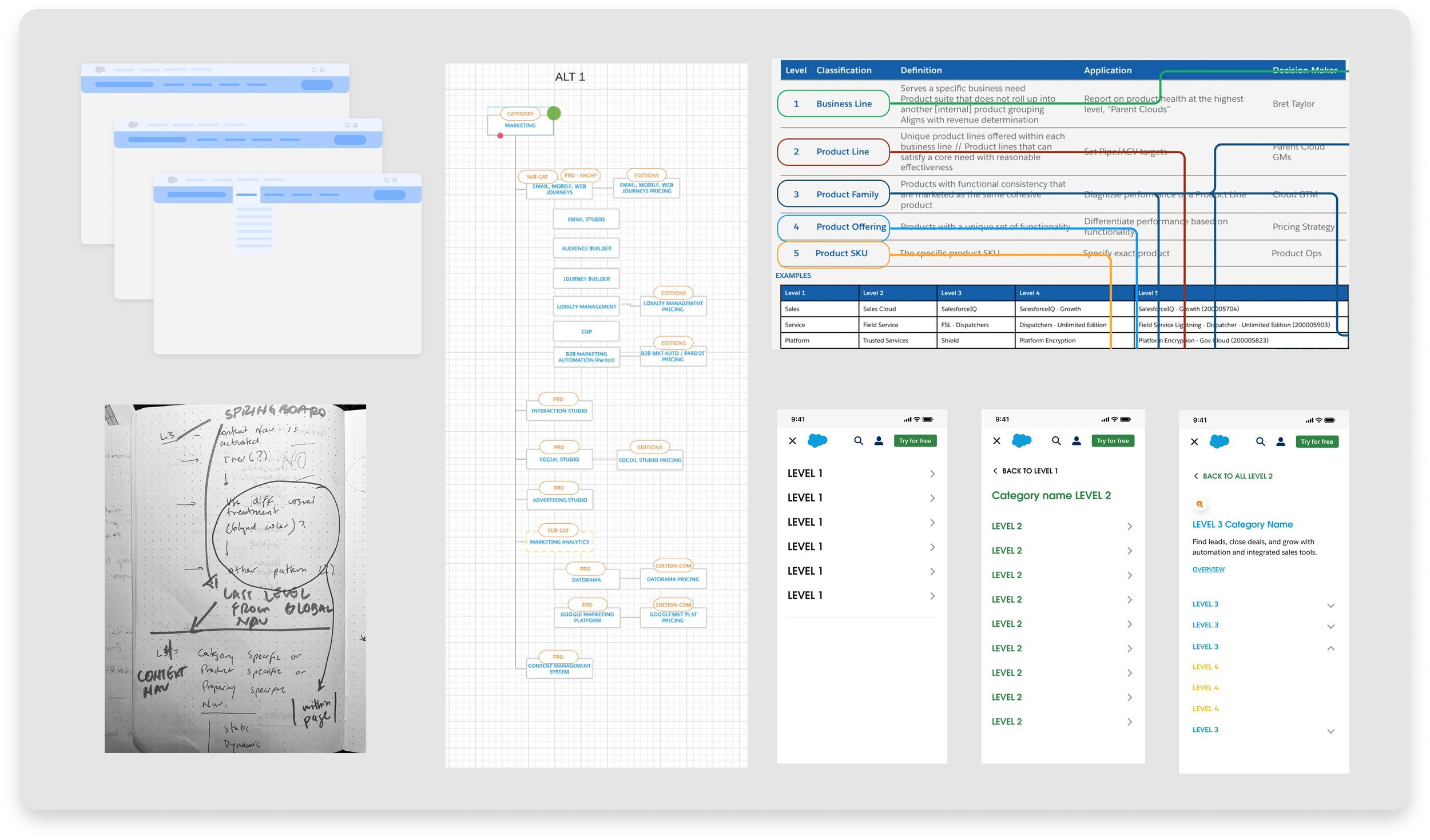The width and height of the screenshot is (1430, 840).
Task: Click cloud logo in the back wireframe window
Action: click(100, 70)
